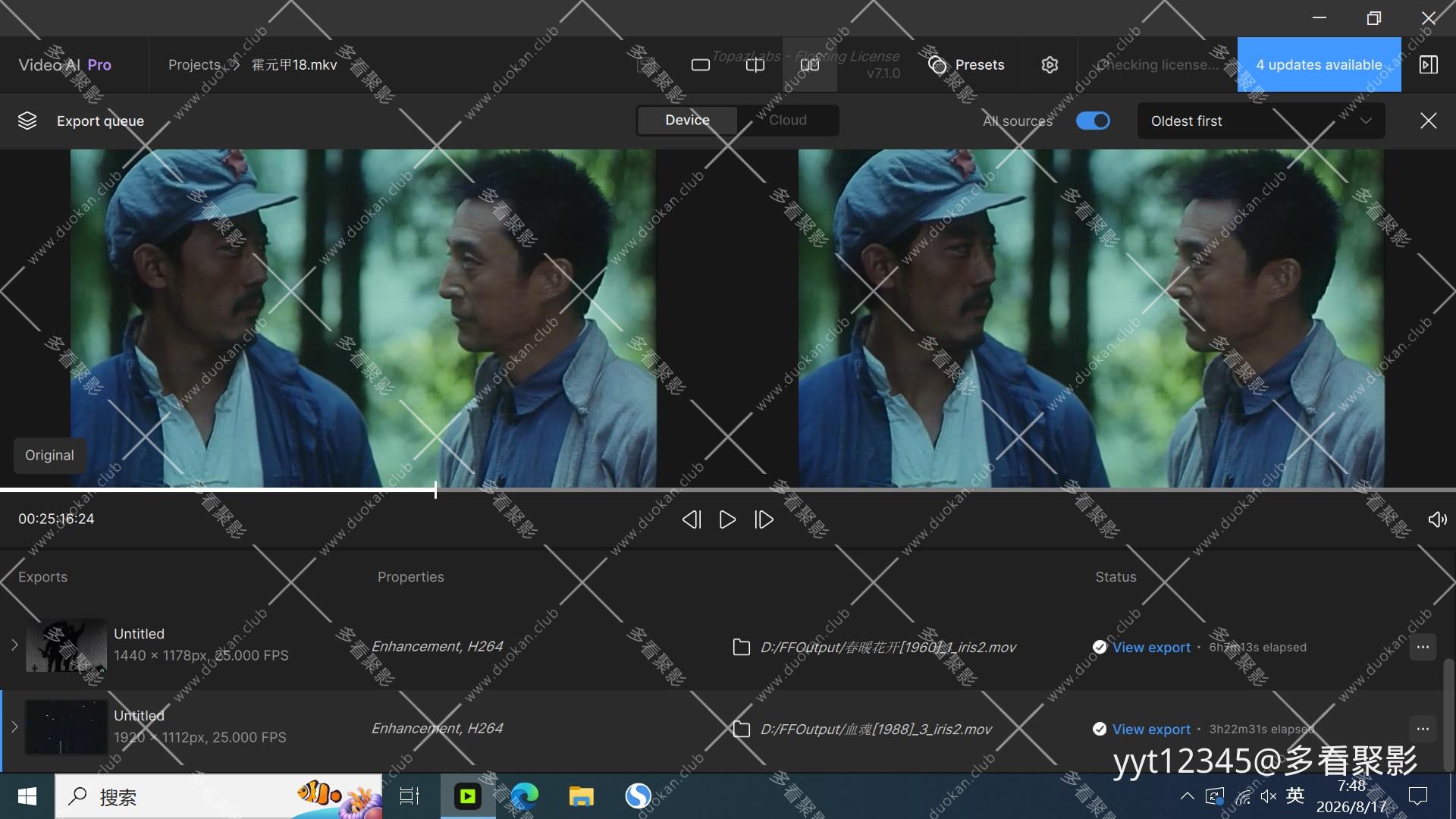The image size is (1456, 819).
Task: Play the video preview
Action: tap(727, 519)
